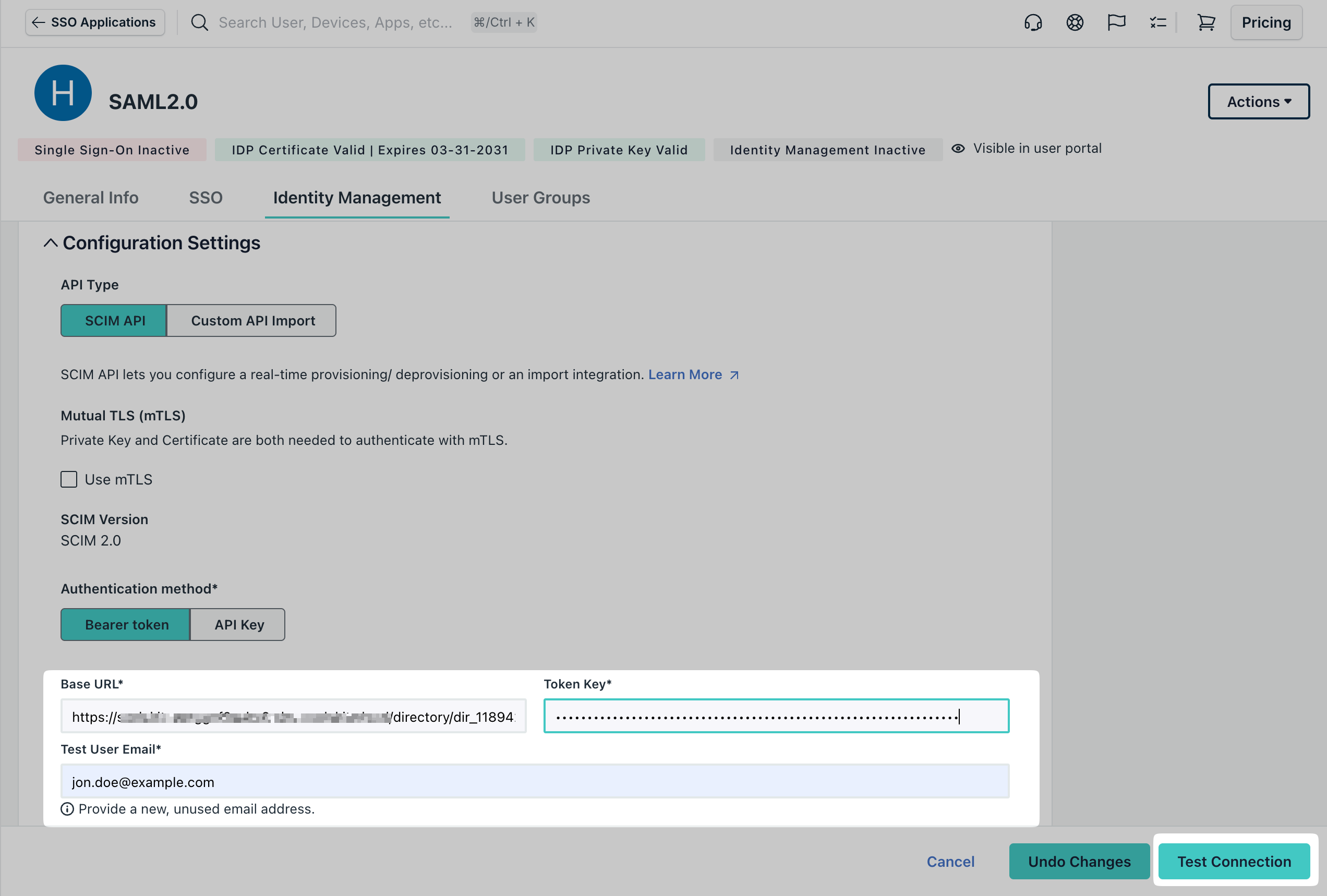Click the Test Connection button
The image size is (1327, 896).
[1233, 861]
